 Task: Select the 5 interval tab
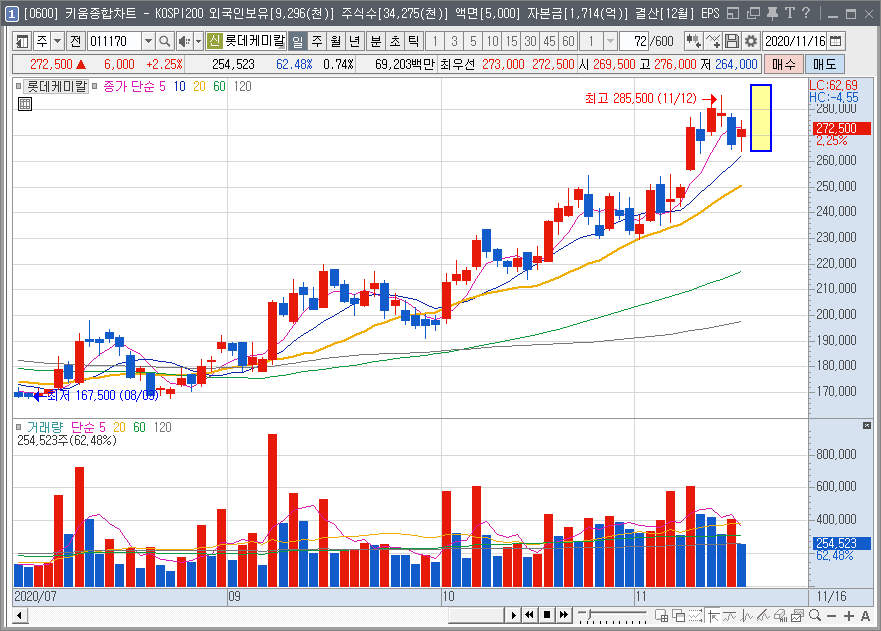pyautogui.click(x=474, y=41)
